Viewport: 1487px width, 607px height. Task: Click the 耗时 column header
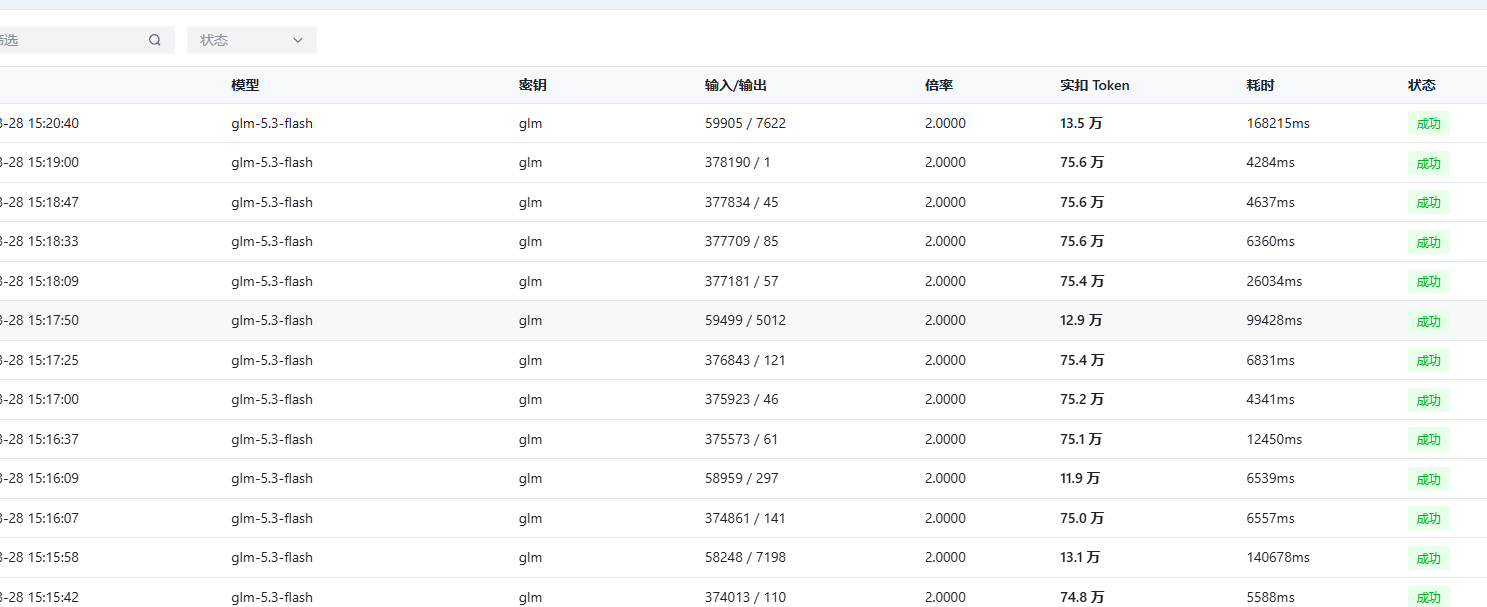point(1261,85)
